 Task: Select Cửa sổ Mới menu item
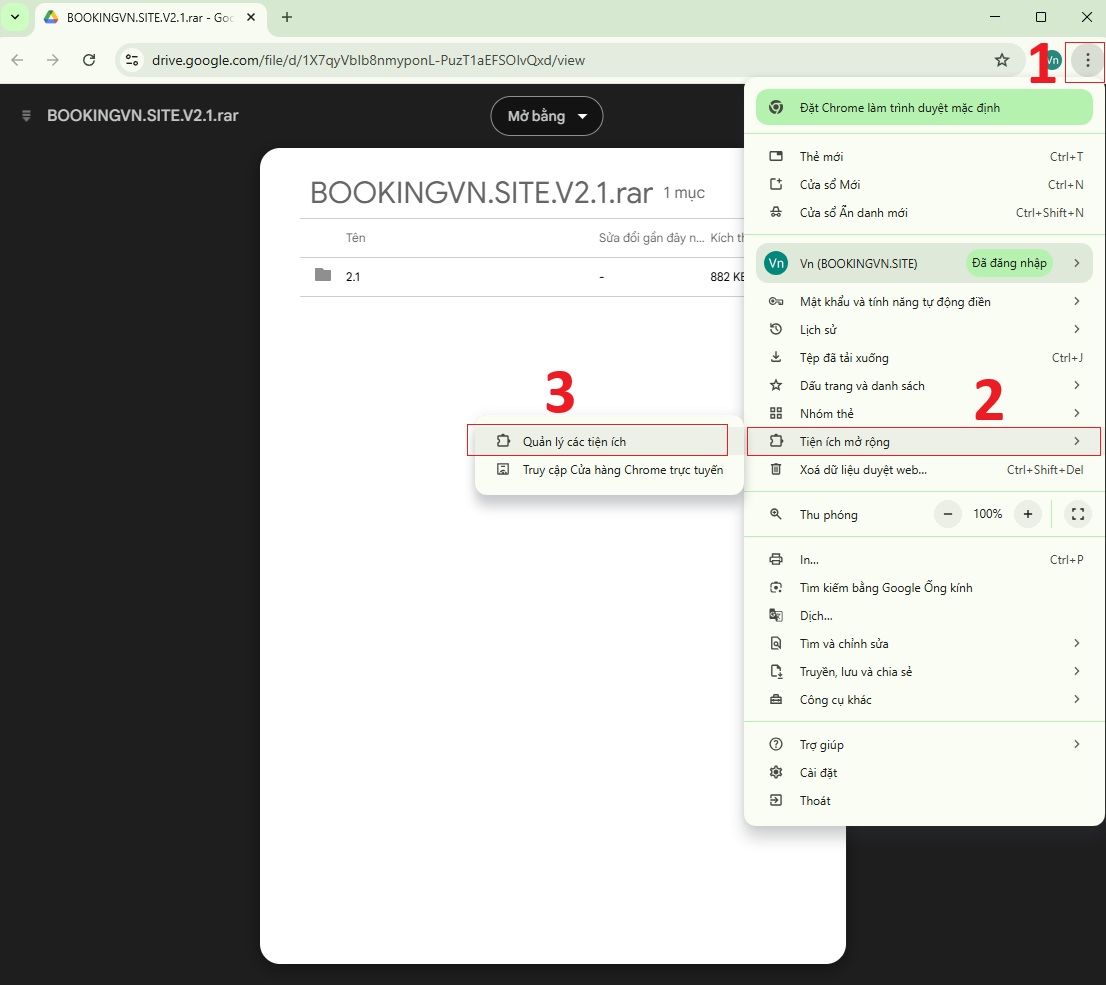click(x=925, y=185)
